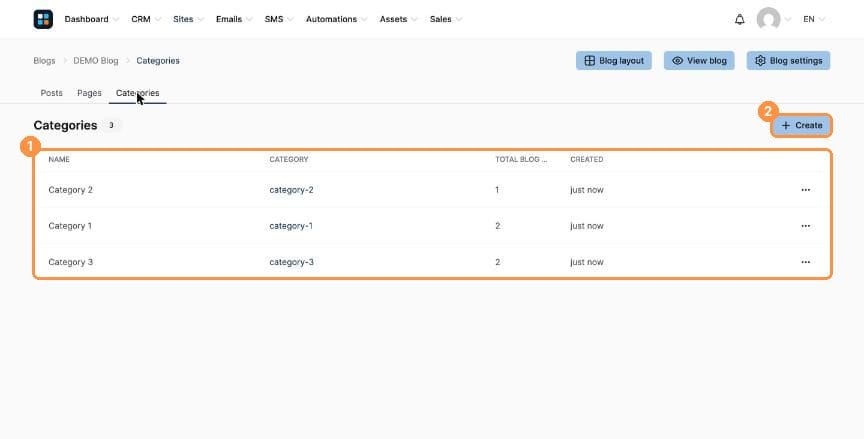
Task: Expand the Sales menu
Action: [x=446, y=19]
